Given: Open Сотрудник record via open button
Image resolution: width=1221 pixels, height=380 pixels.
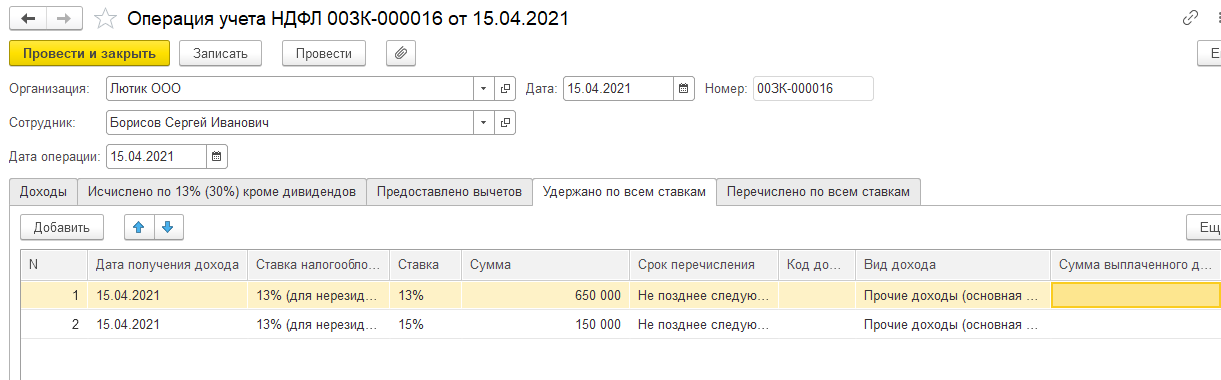Looking at the screenshot, I should 505,122.
